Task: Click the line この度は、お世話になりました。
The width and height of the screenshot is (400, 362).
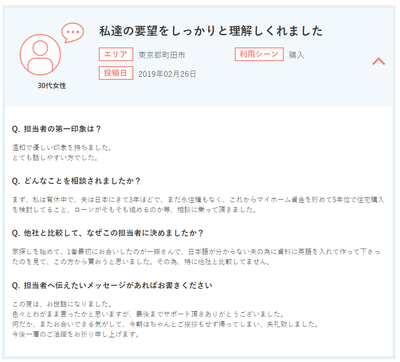Action: tap(62, 304)
